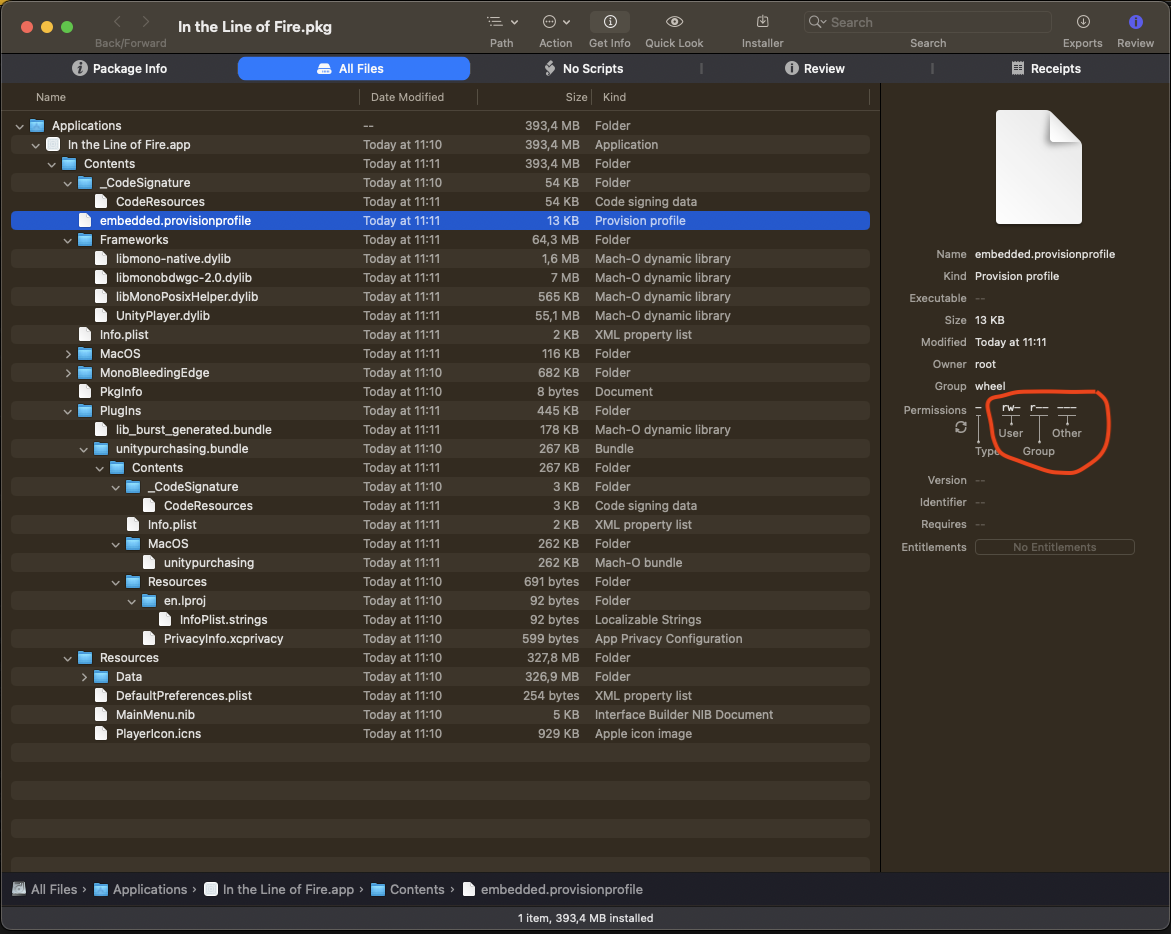Screen dimensions: 1171x934
Task: Click the Back navigation arrow
Action: (117, 22)
